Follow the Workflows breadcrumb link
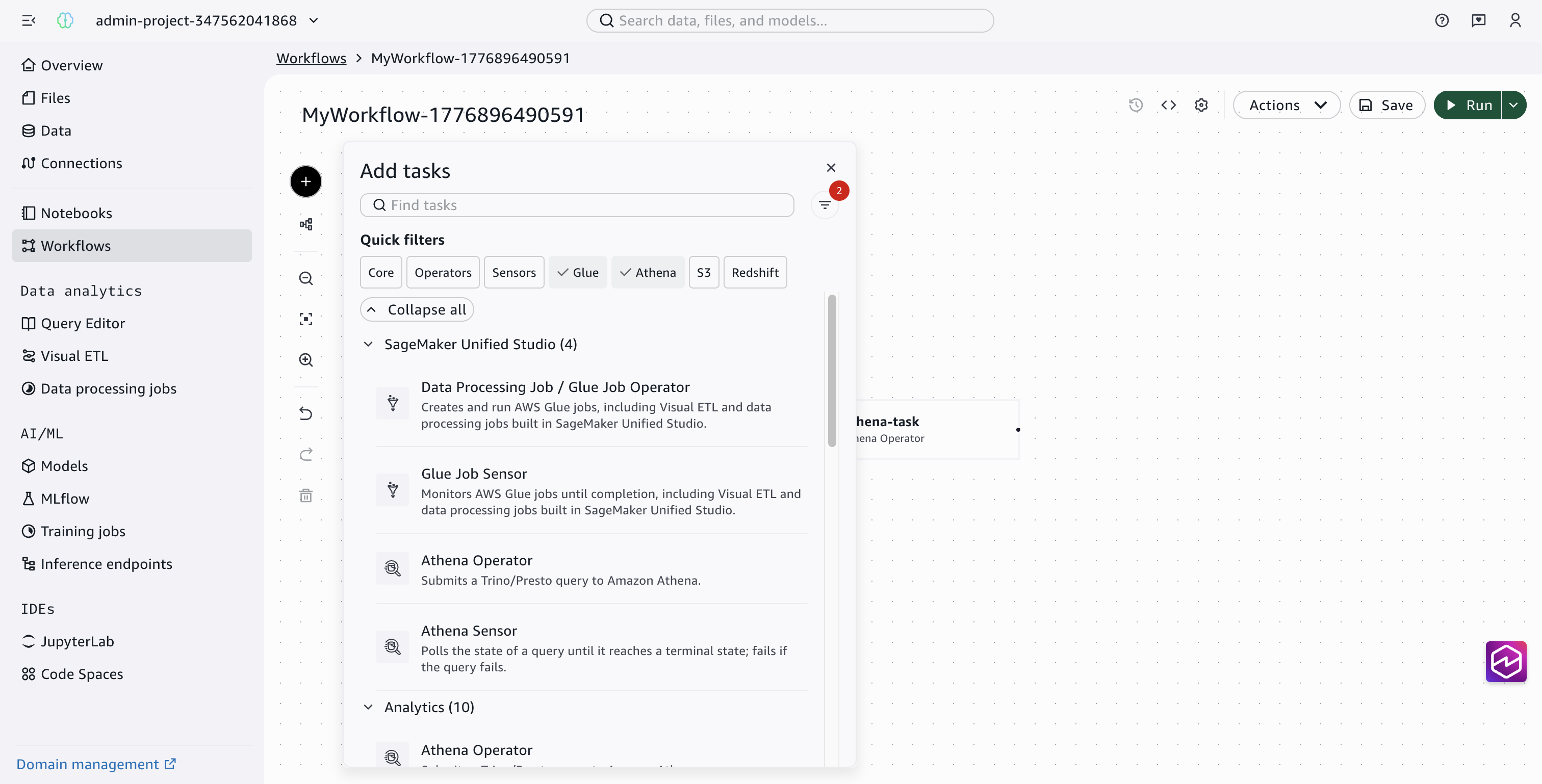1542x784 pixels. click(x=311, y=58)
